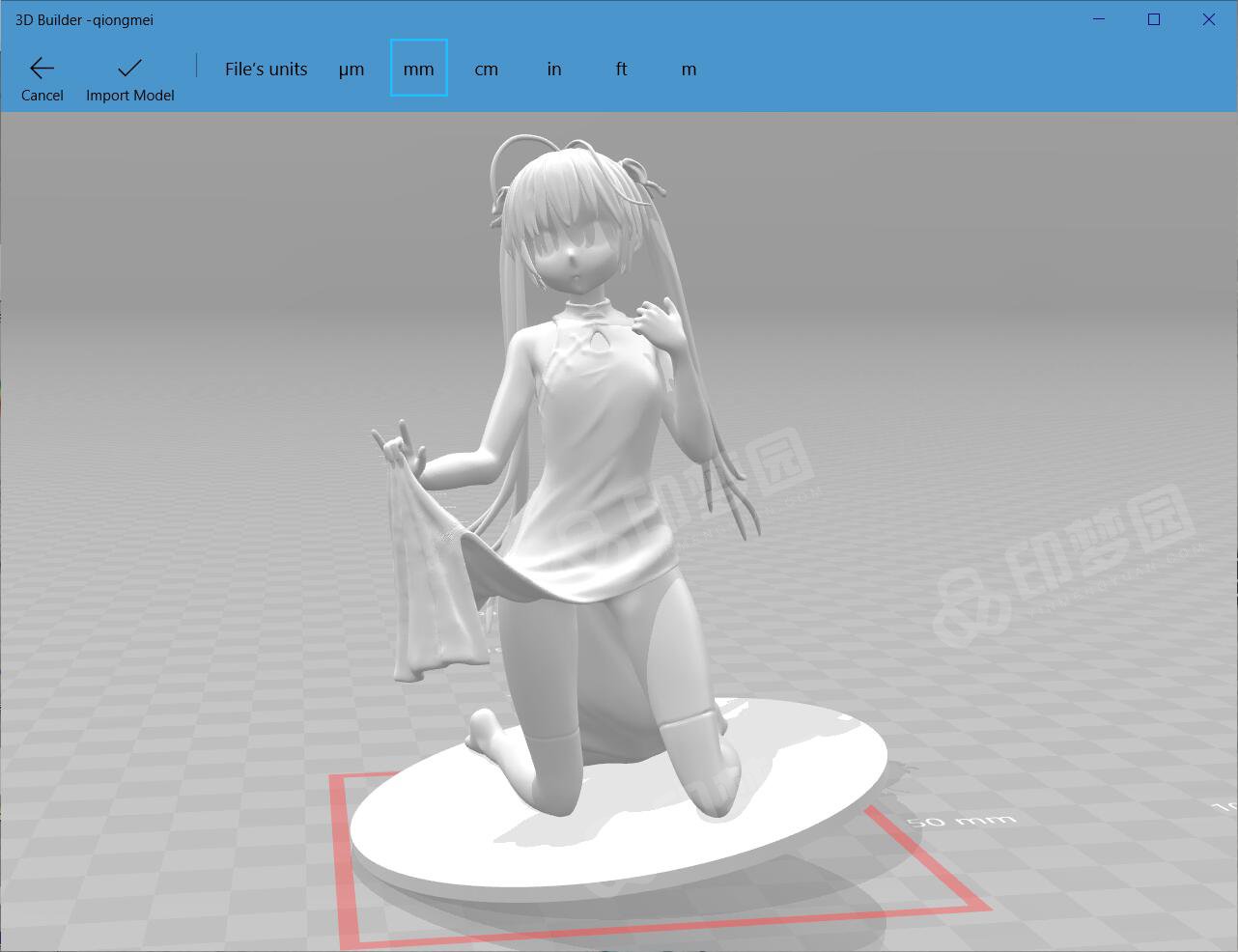The image size is (1238, 952).
Task: Select File's units option
Action: [266, 70]
